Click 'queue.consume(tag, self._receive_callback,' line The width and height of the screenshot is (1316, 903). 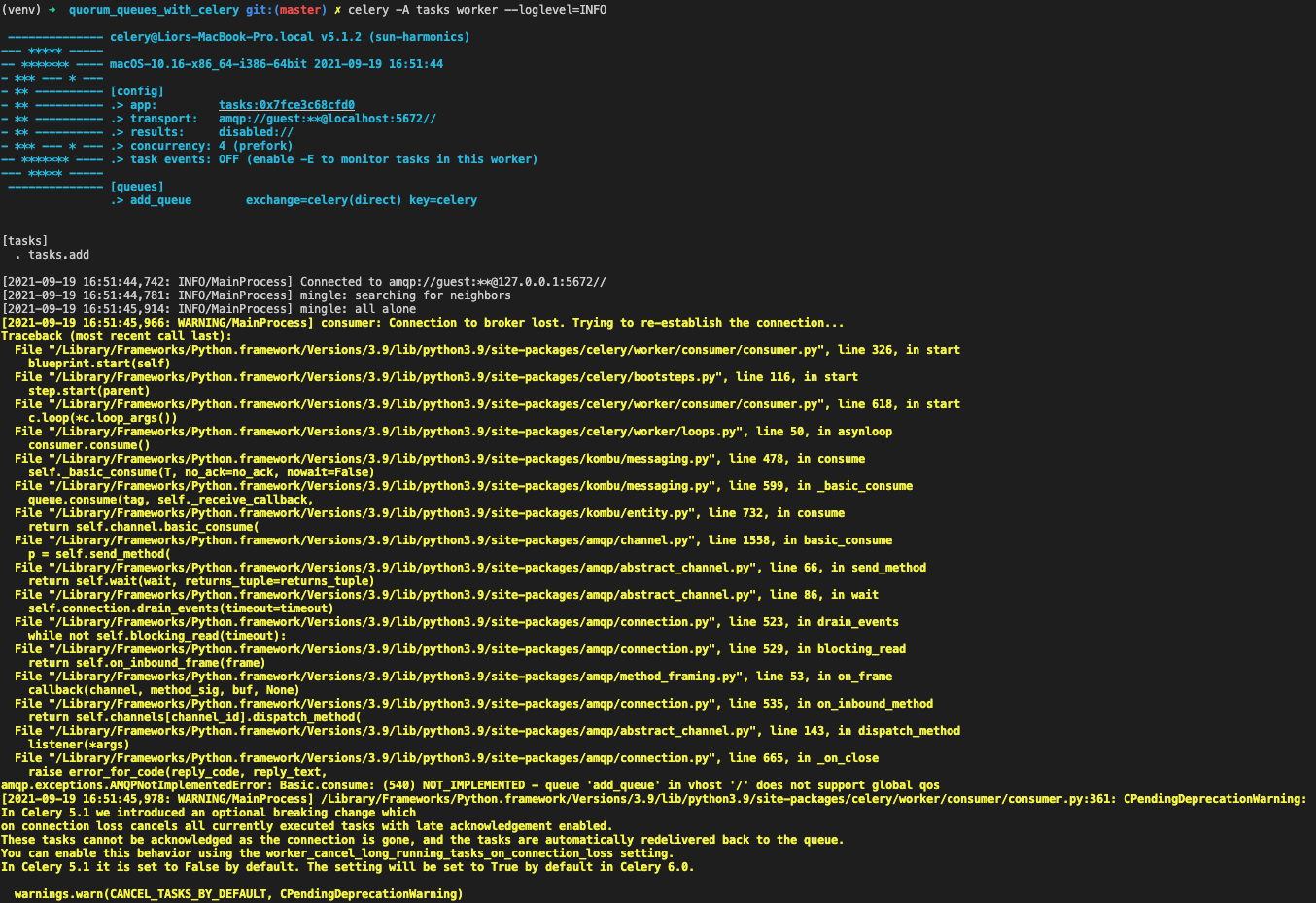pos(171,500)
